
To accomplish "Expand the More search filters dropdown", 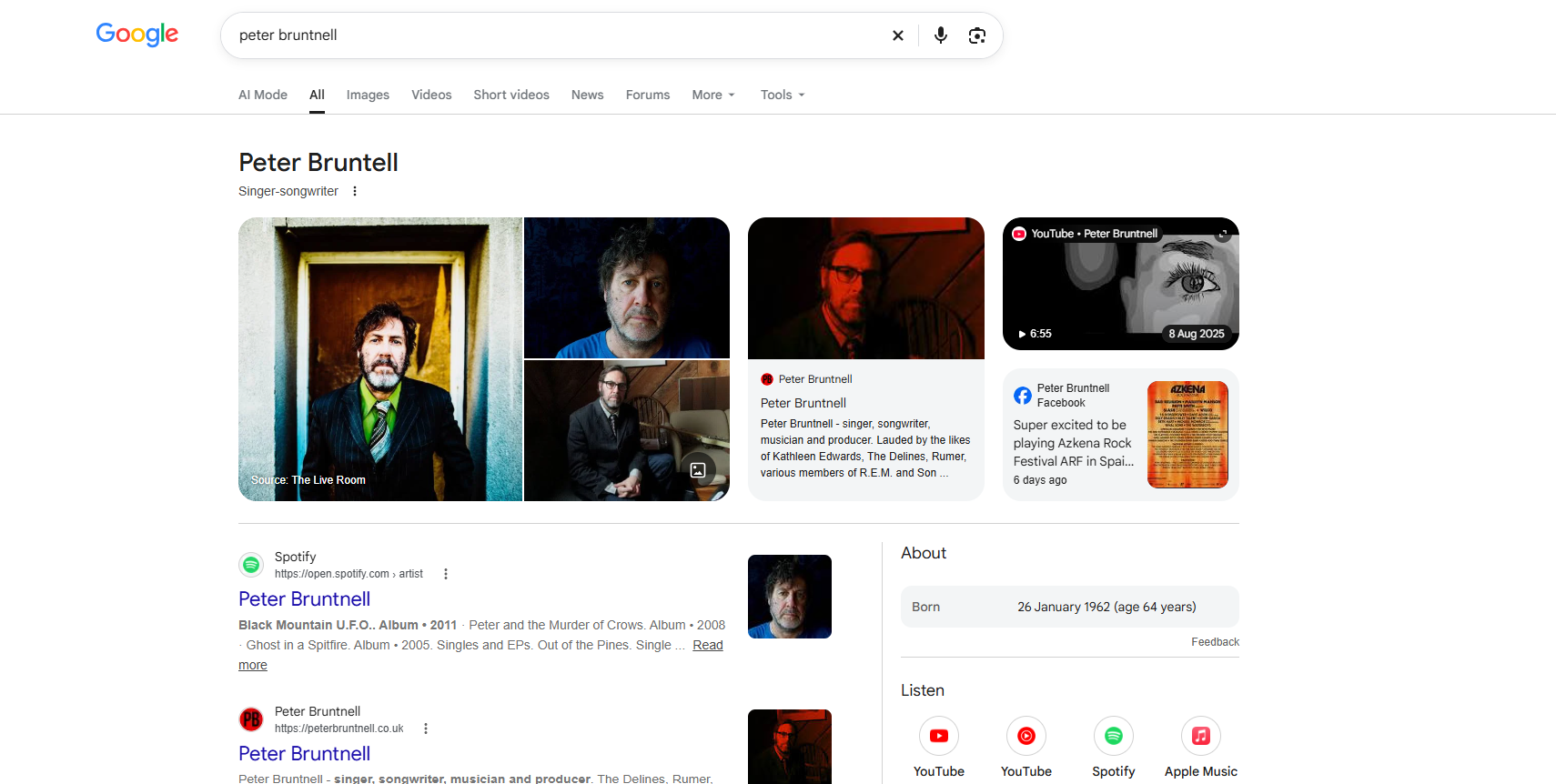I will (713, 95).
